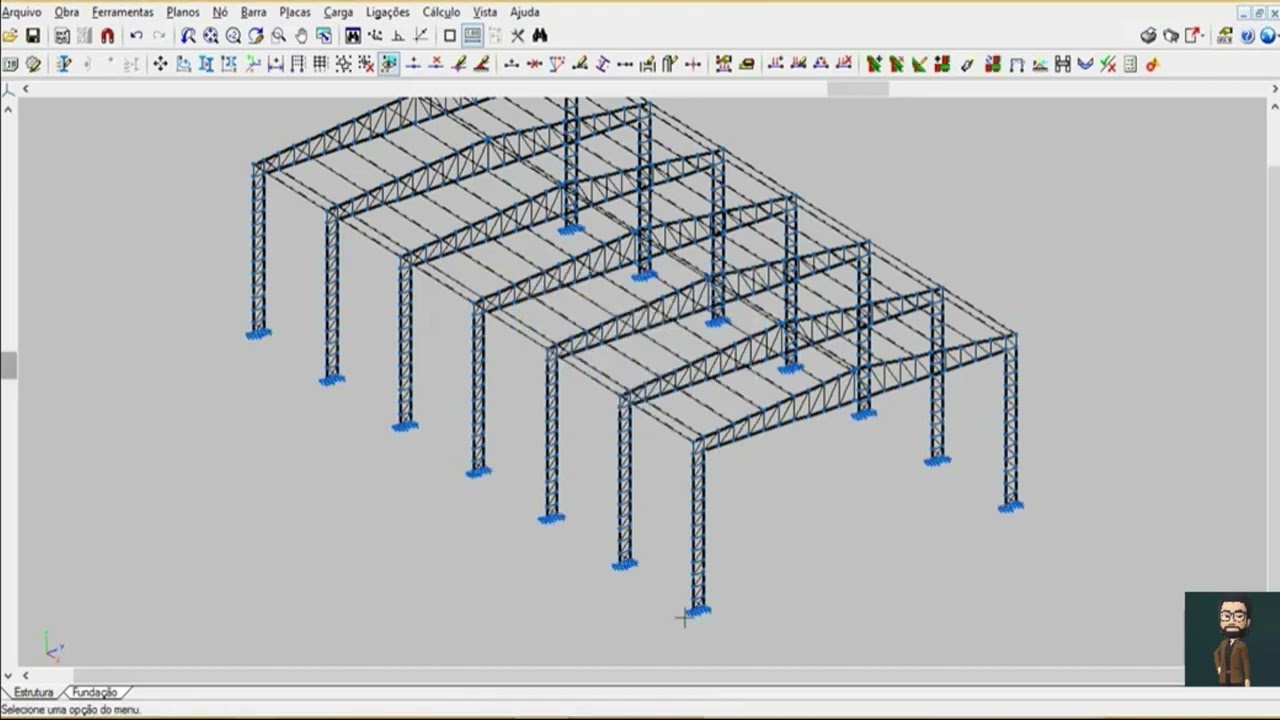Click the top horizontal scrollbar right arrow
This screenshot has height=720, width=1280.
pos(1274,89)
